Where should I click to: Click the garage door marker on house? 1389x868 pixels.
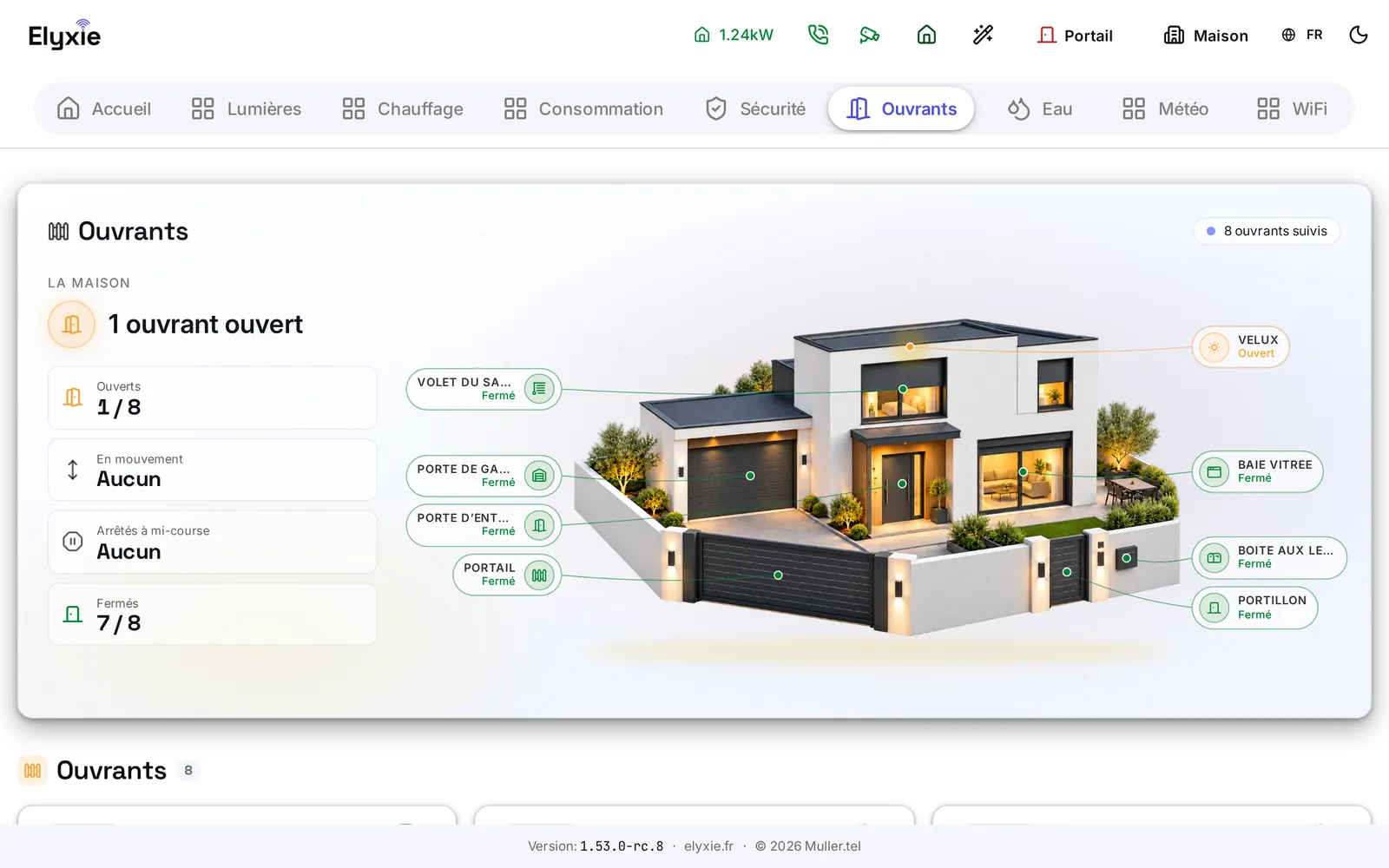click(750, 476)
